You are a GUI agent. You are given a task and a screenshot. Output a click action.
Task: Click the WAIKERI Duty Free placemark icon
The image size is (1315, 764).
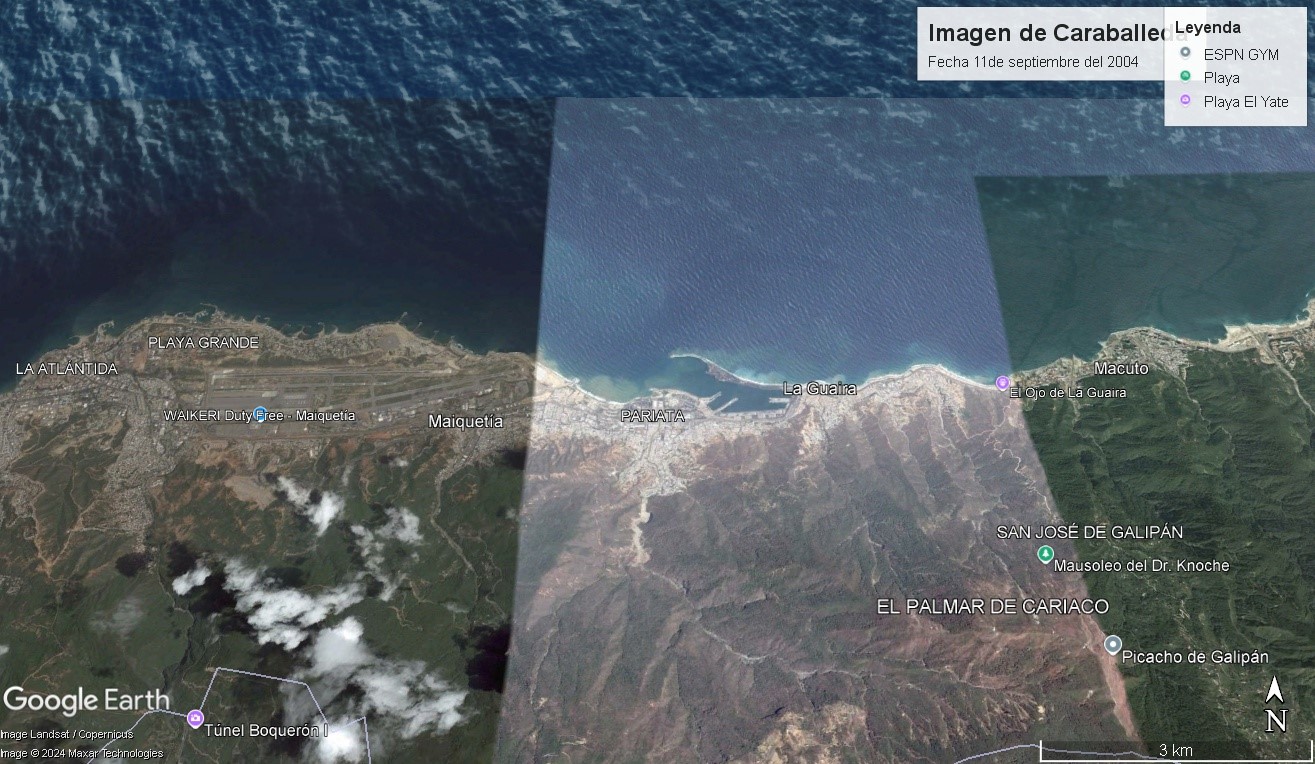point(260,414)
